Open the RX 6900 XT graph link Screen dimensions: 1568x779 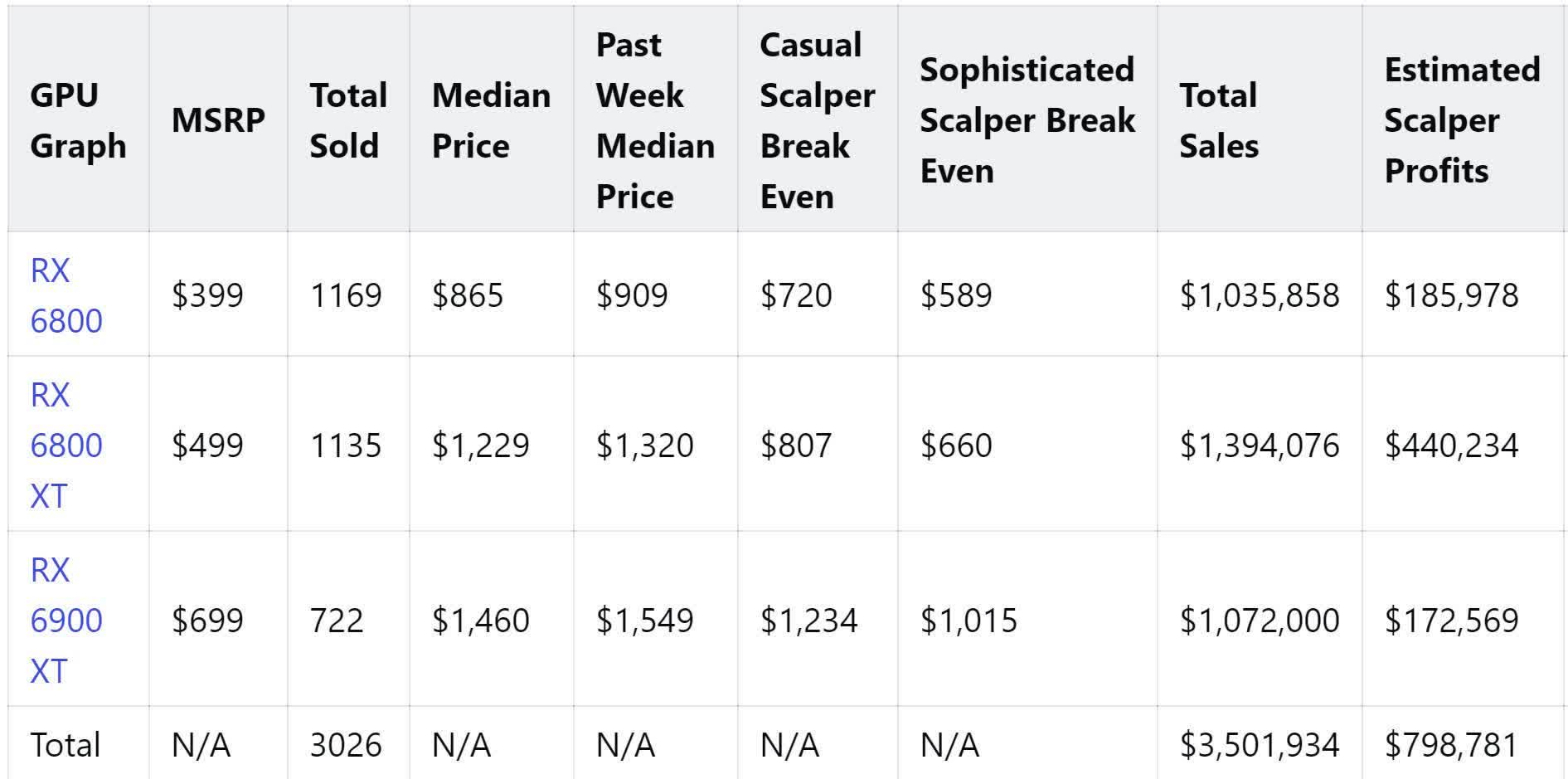point(66,621)
